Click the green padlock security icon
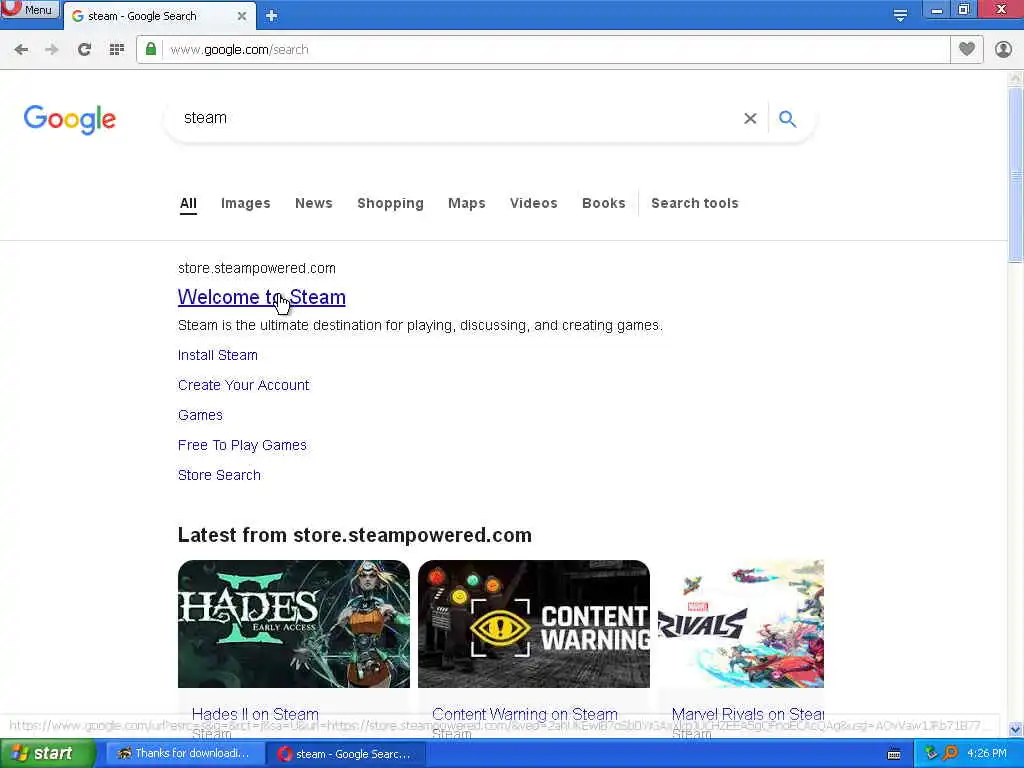1024x768 pixels. click(x=151, y=49)
